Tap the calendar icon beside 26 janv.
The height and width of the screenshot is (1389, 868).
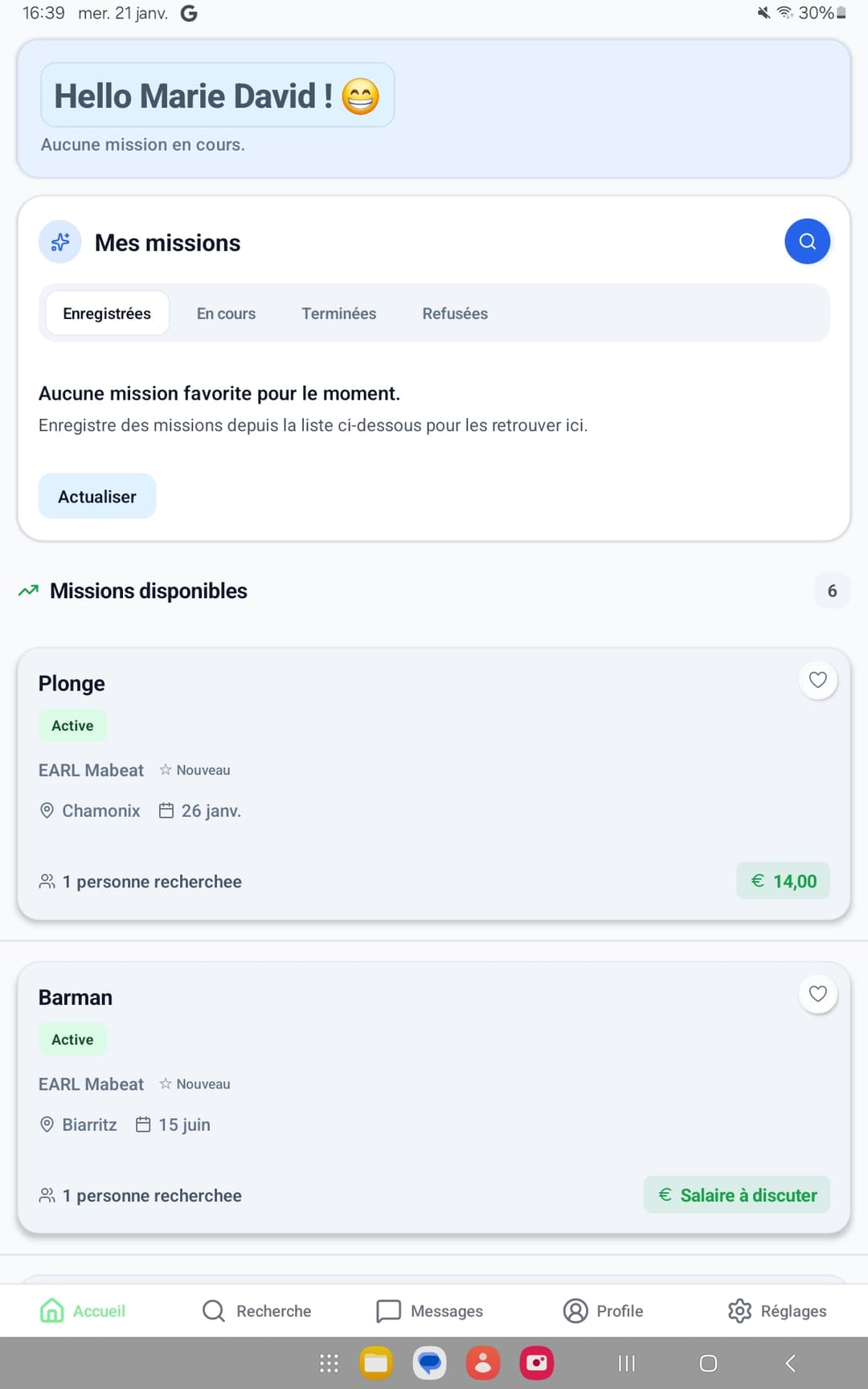(x=166, y=810)
